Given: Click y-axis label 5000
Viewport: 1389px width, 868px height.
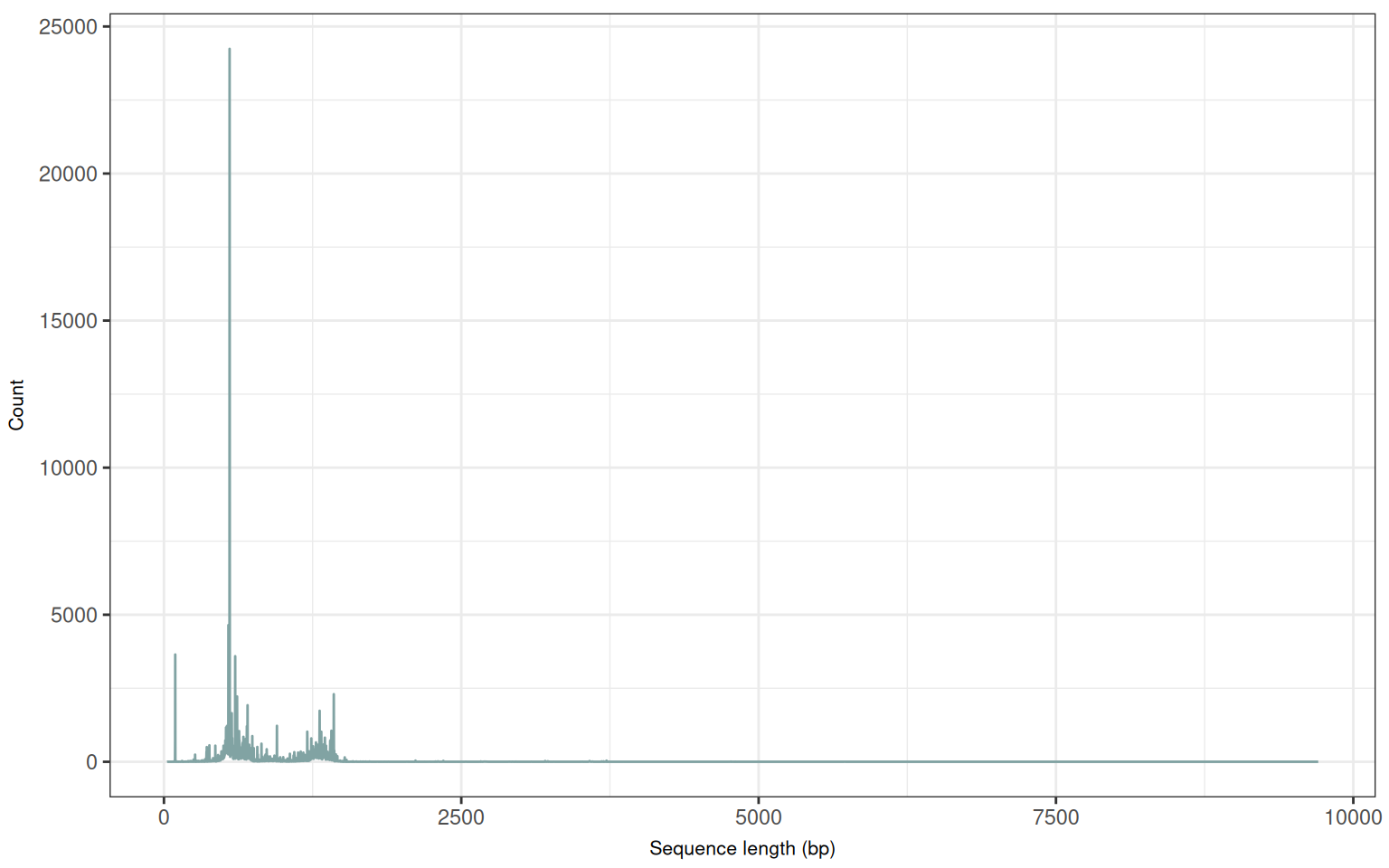Looking at the screenshot, I should [x=73, y=615].
